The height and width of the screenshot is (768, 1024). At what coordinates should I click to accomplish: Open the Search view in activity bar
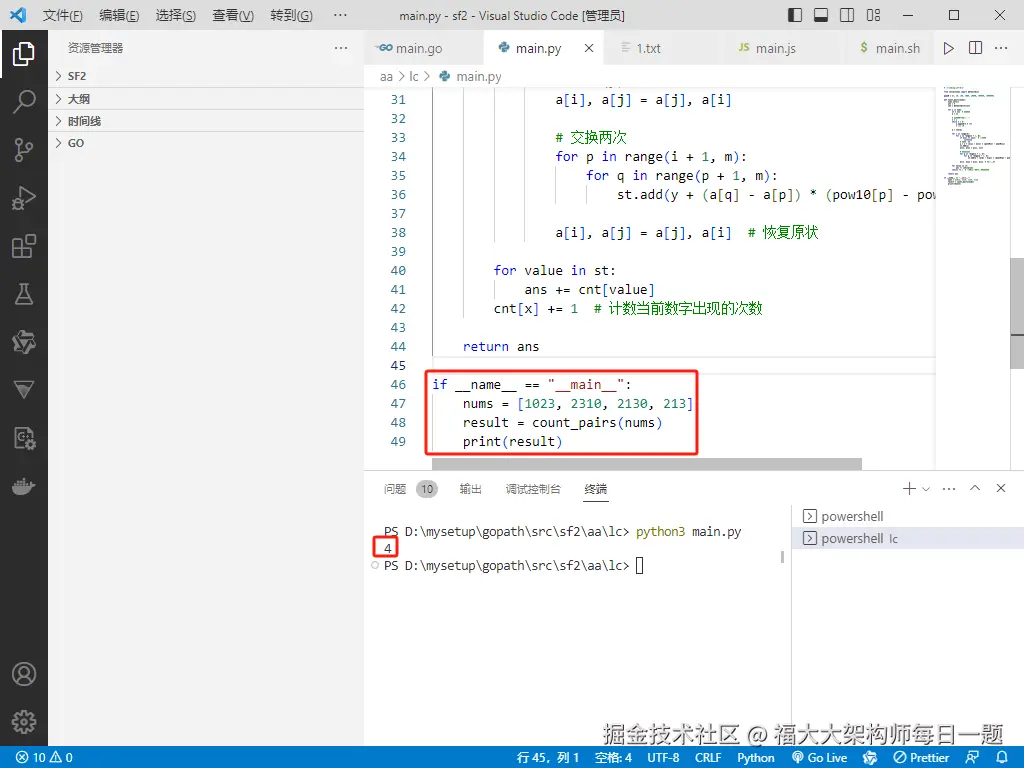tap(24, 101)
